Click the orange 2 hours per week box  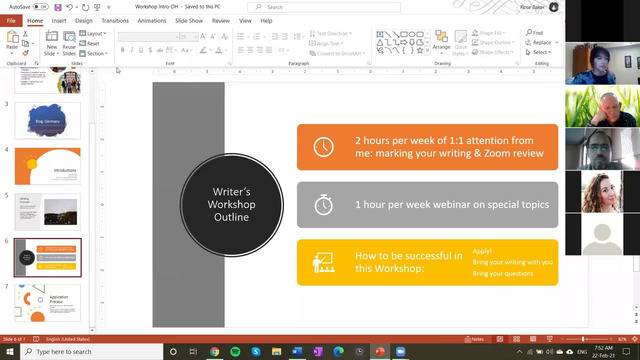tap(427, 147)
